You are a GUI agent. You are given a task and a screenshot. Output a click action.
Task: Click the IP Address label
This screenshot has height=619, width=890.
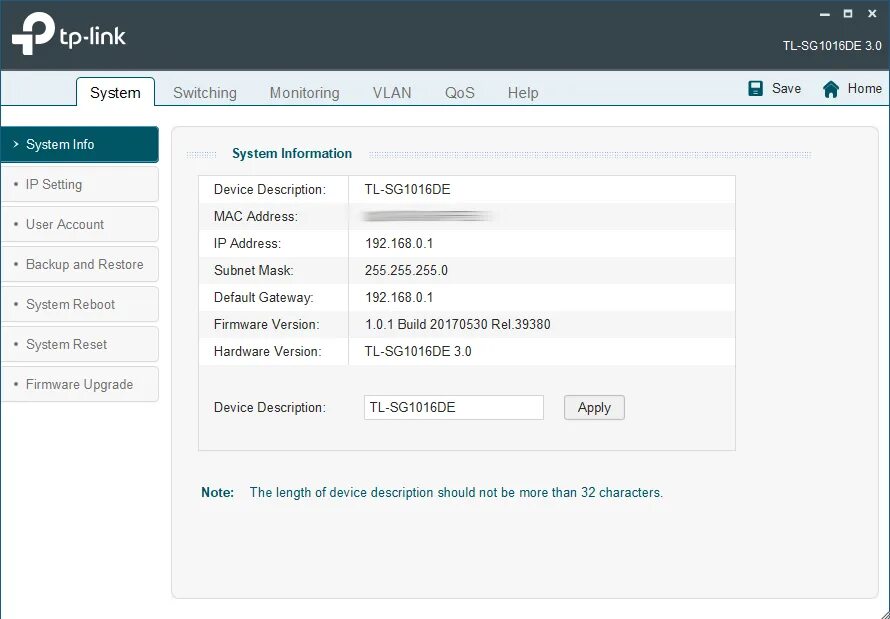tap(247, 243)
